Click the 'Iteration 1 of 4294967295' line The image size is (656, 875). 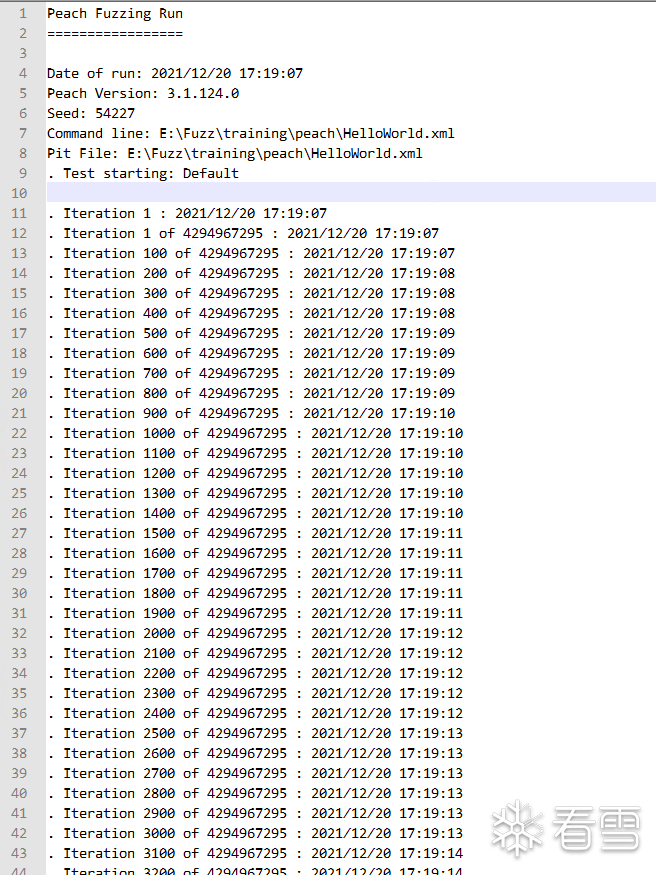[243, 233]
